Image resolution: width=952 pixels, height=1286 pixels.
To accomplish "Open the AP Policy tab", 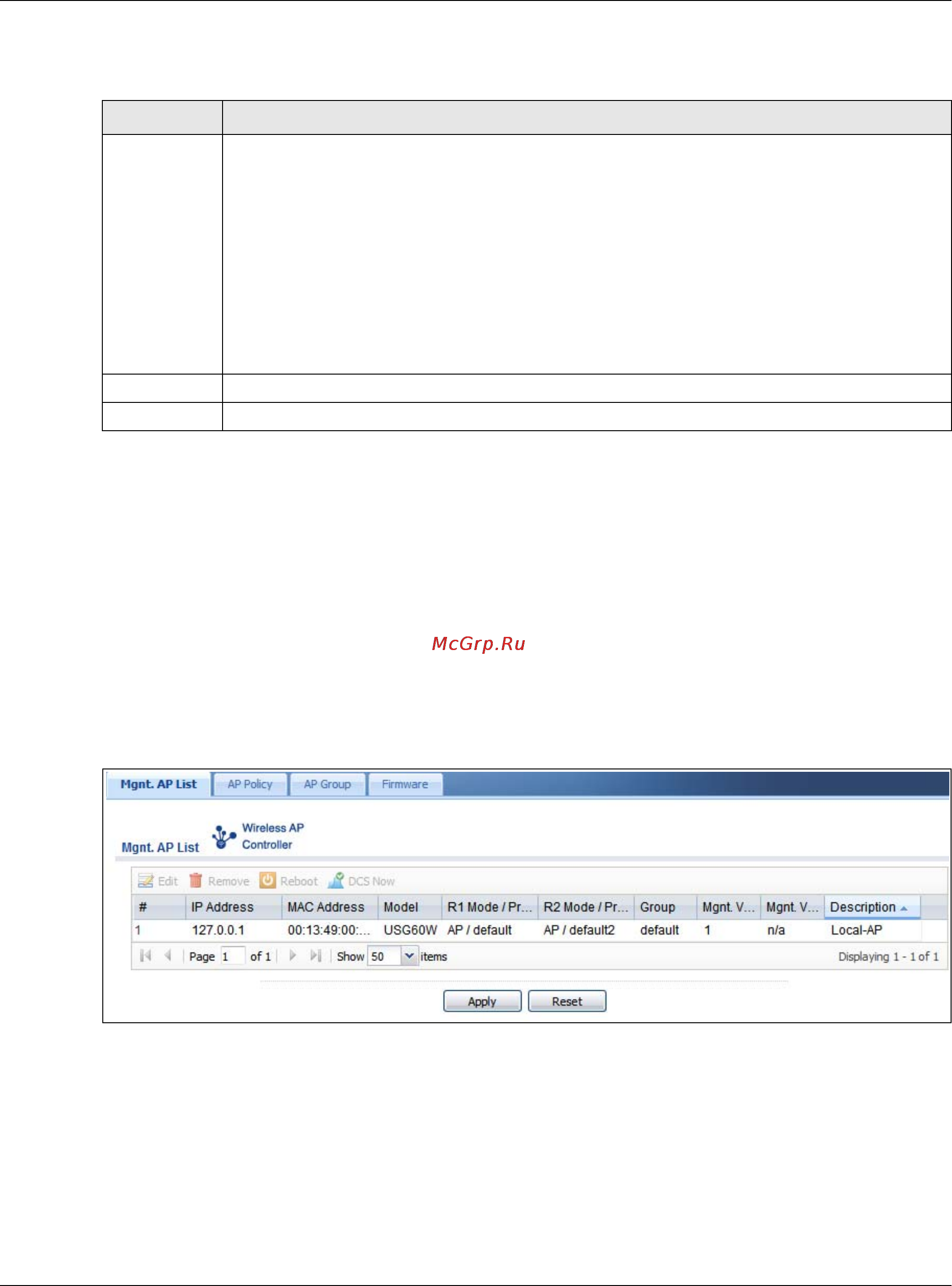I will (x=250, y=784).
